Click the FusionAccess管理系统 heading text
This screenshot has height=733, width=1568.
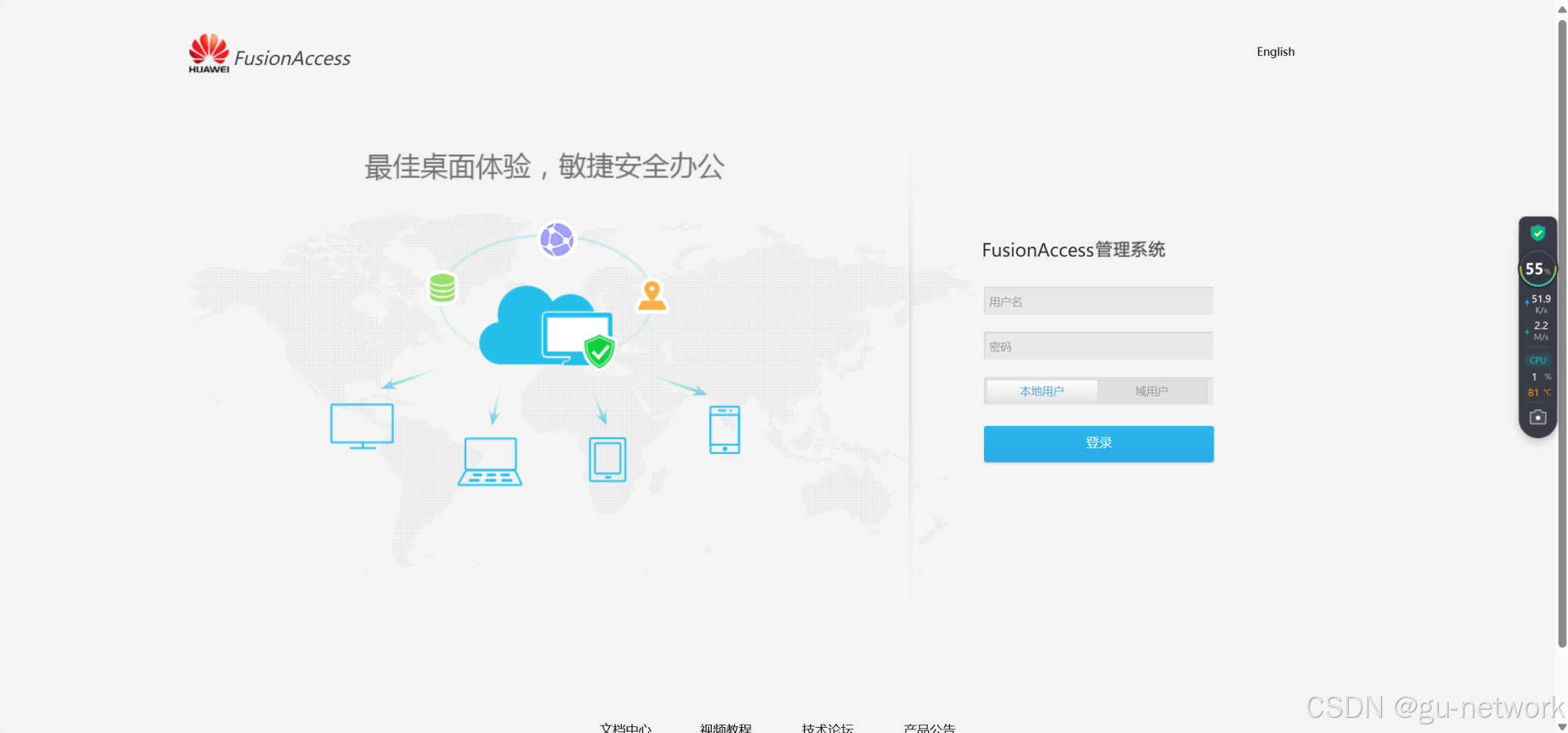coord(1073,250)
